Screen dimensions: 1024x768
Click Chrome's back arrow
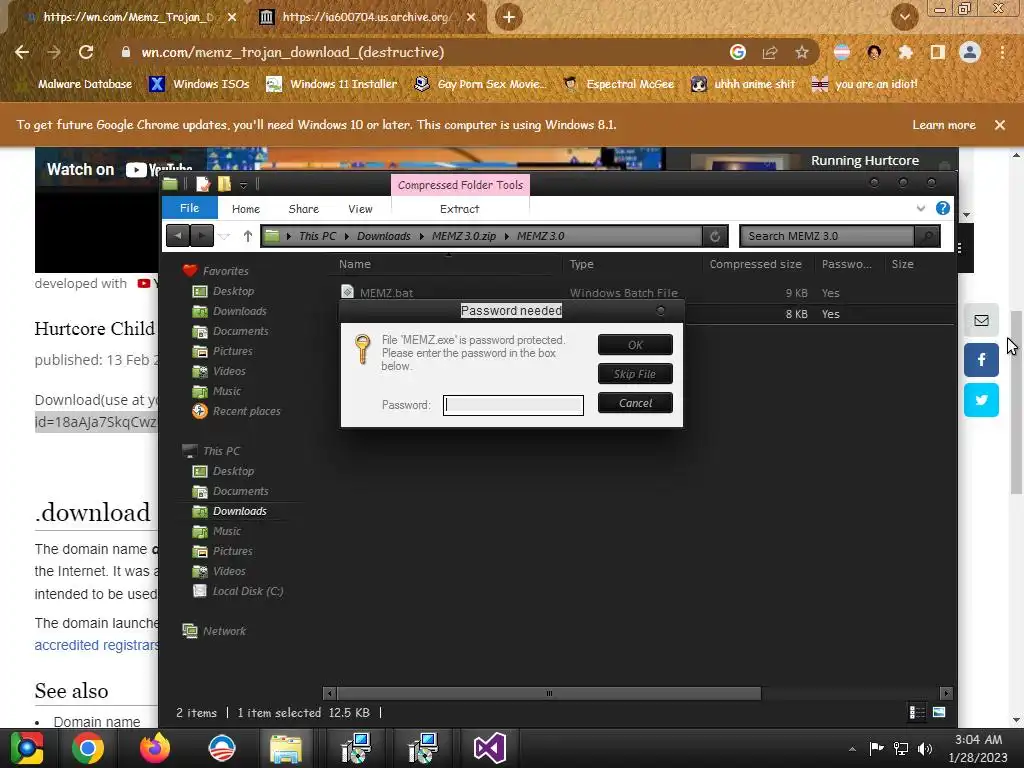click(22, 52)
